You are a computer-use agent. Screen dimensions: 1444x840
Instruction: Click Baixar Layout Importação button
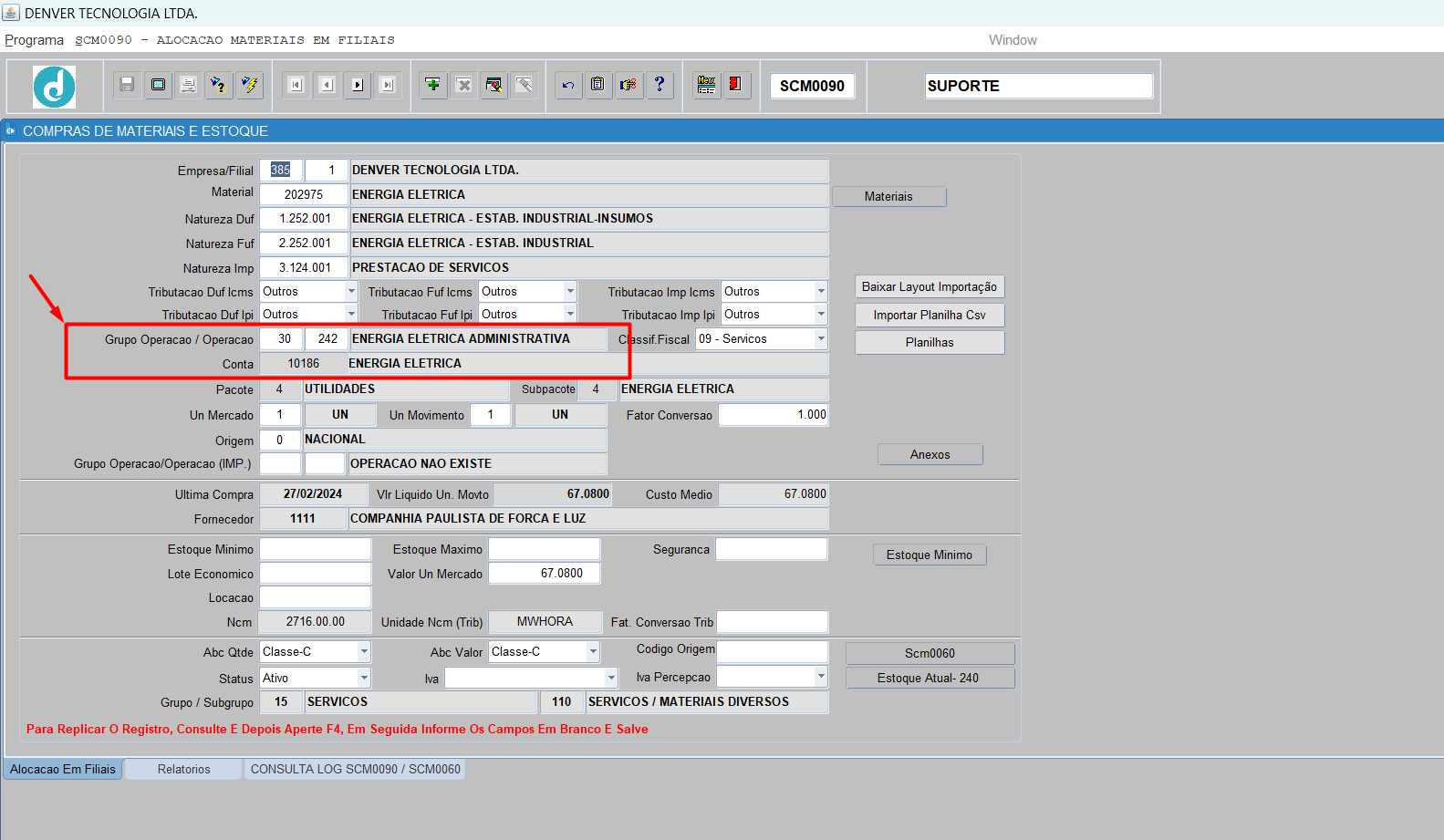[x=930, y=286]
